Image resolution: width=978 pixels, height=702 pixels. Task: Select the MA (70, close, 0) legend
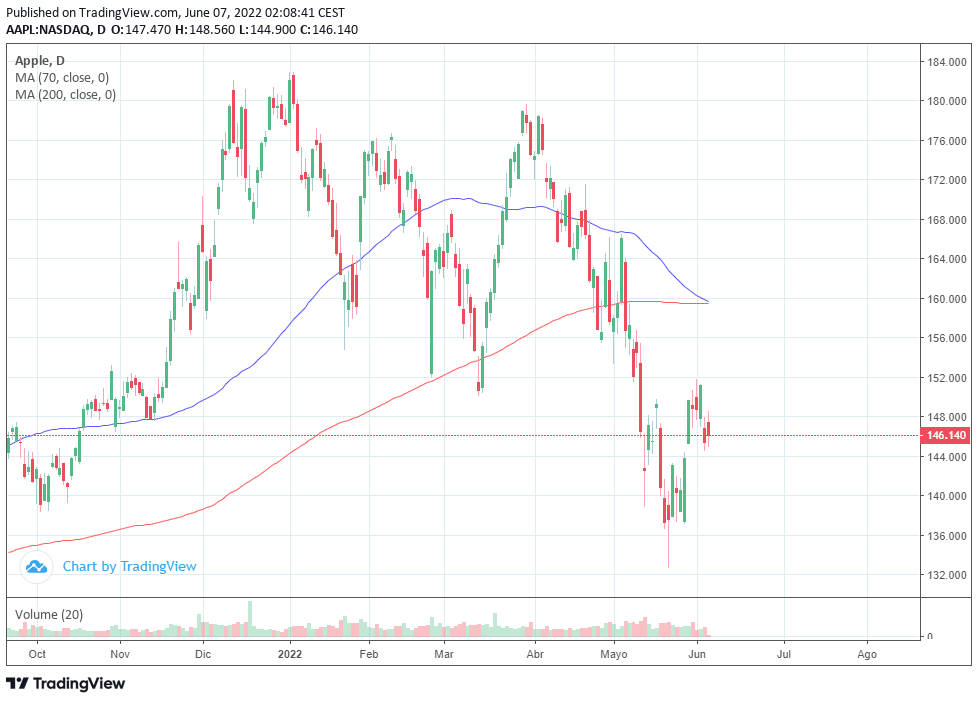coord(62,78)
